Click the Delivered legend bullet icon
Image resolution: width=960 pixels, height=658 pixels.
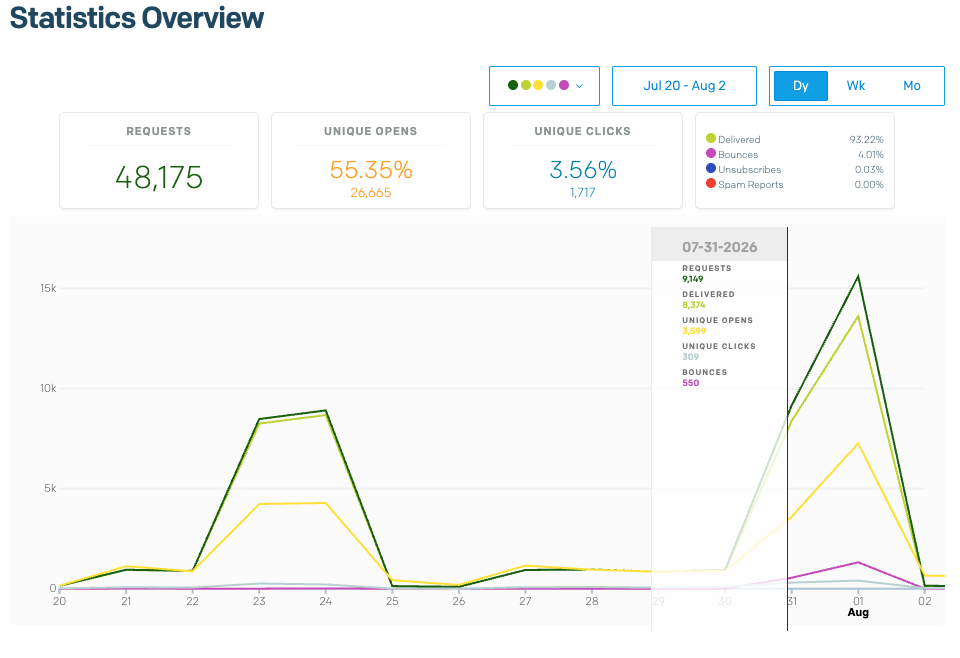click(711, 138)
